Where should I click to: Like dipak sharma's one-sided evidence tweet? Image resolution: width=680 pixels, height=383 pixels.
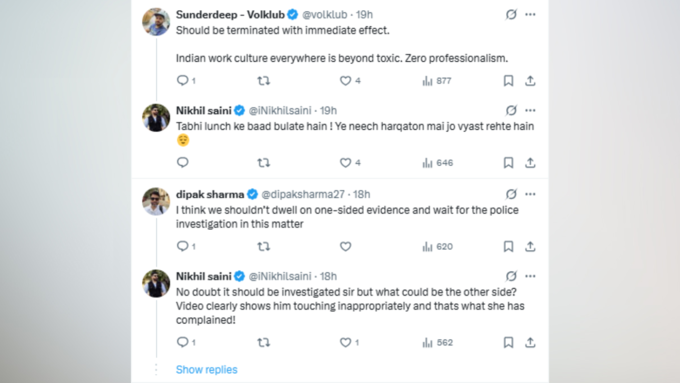click(x=345, y=246)
